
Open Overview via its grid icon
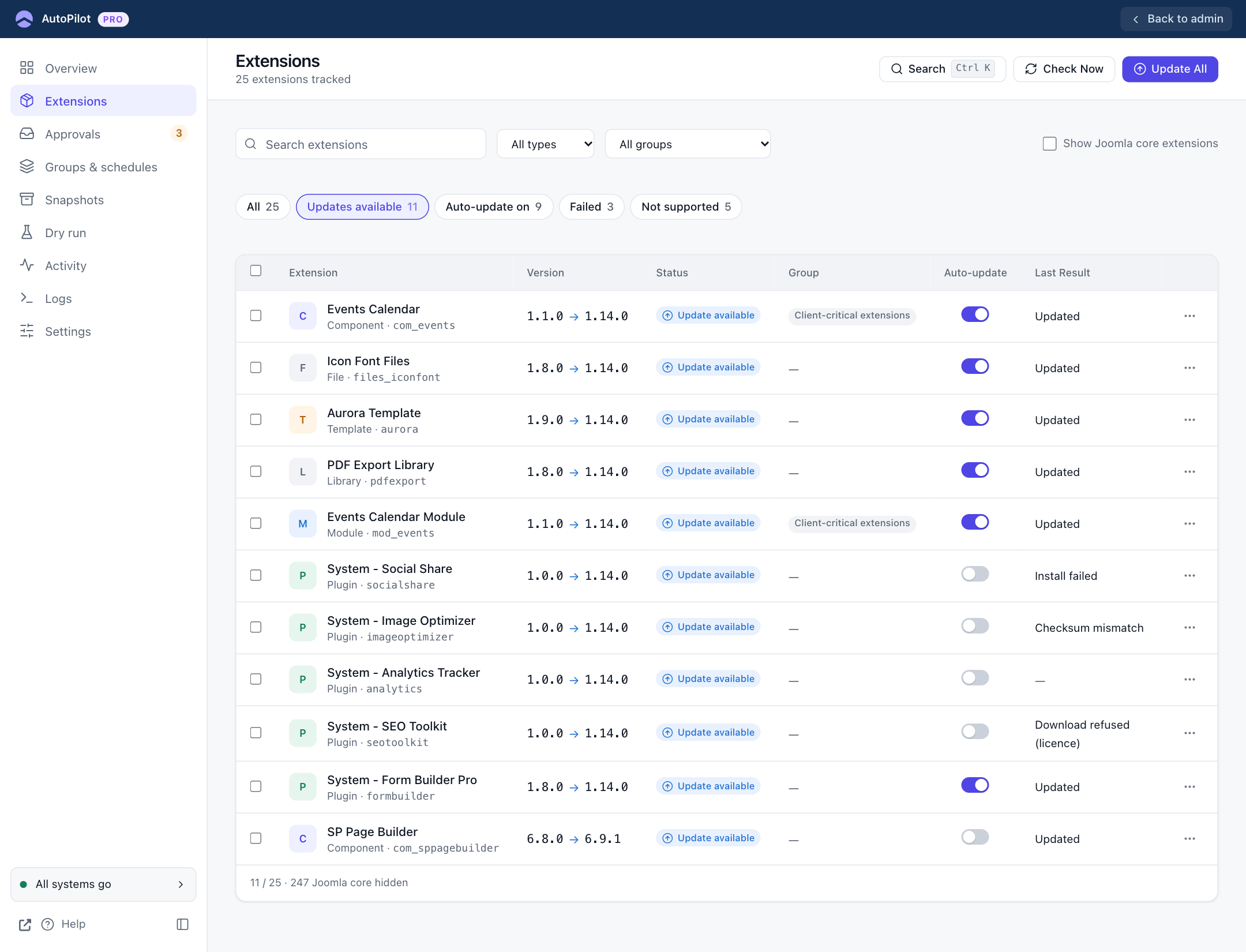click(x=27, y=68)
